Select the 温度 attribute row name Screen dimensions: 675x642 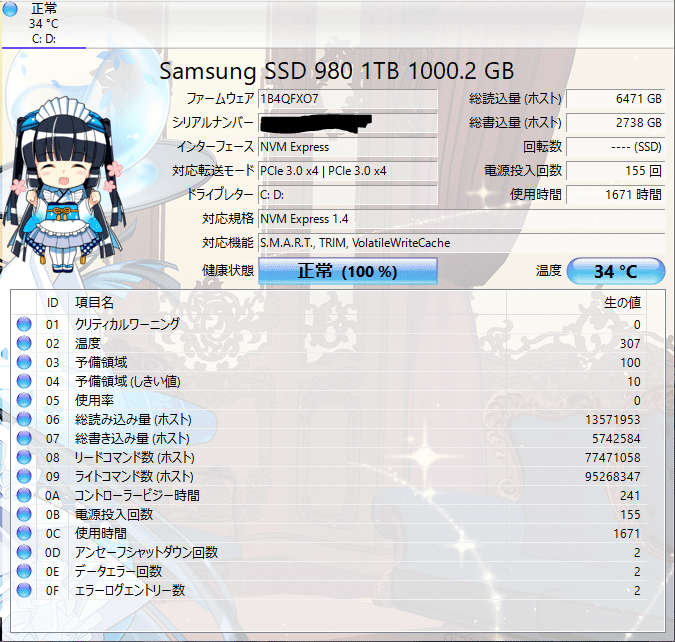[88, 343]
